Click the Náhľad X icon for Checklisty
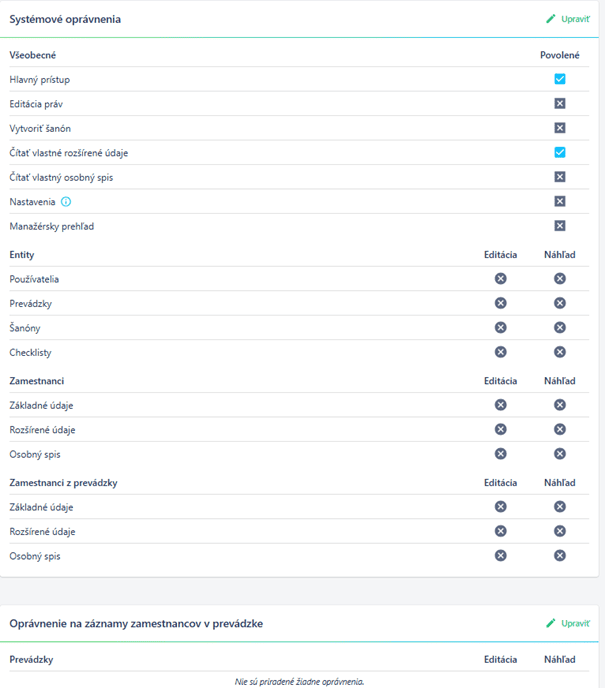 [560, 352]
